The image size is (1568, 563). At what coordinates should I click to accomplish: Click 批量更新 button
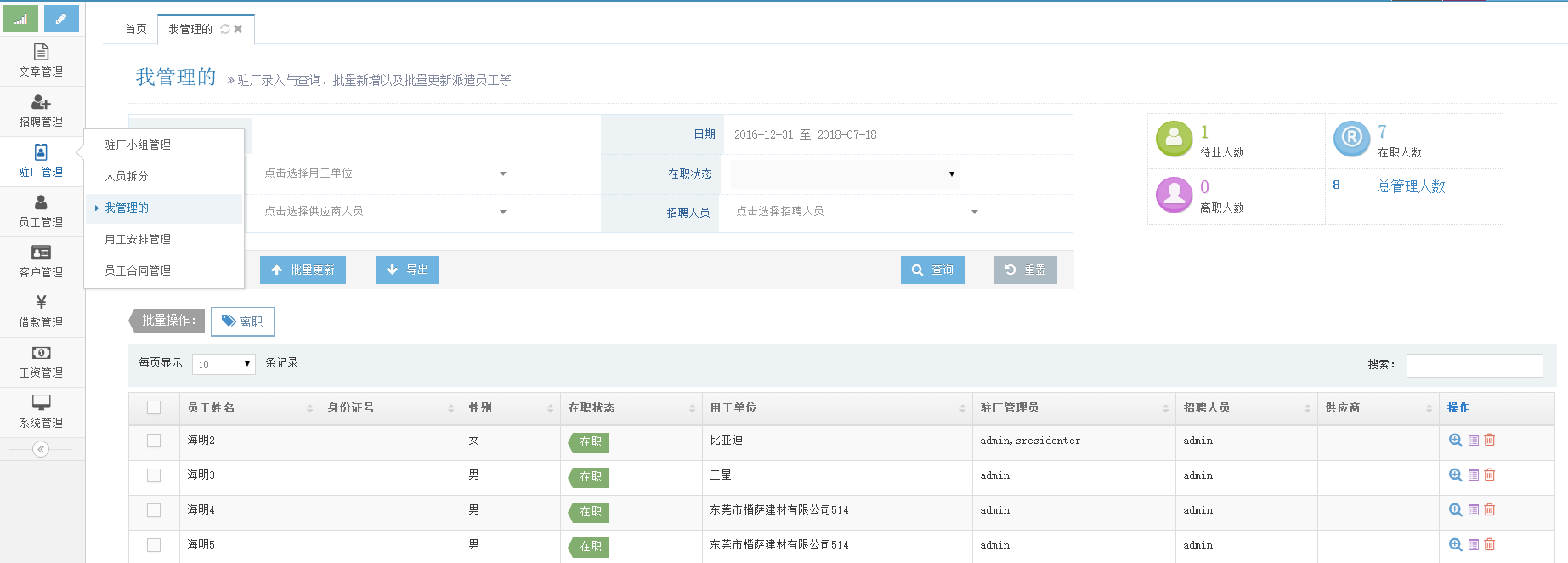pyautogui.click(x=303, y=270)
